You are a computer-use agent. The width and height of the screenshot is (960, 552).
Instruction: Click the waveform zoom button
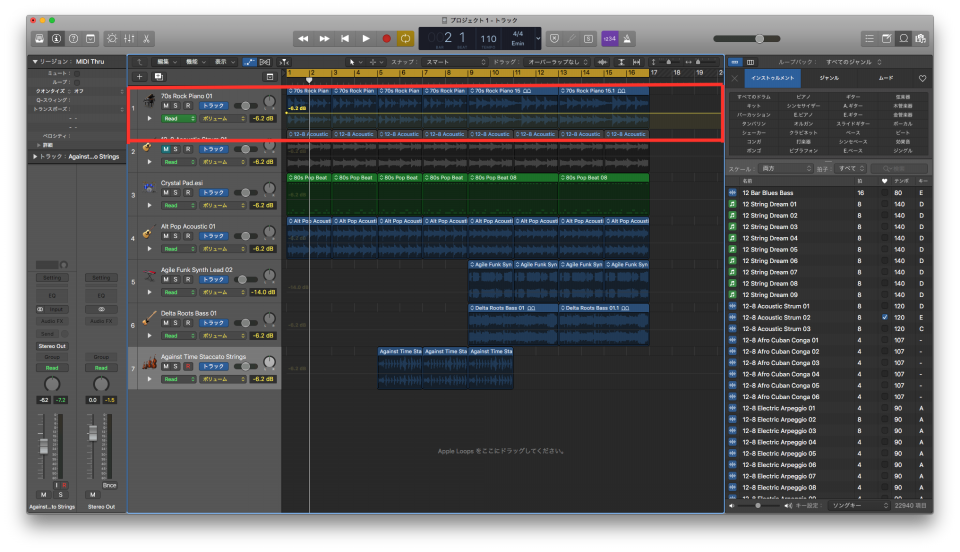(x=602, y=62)
